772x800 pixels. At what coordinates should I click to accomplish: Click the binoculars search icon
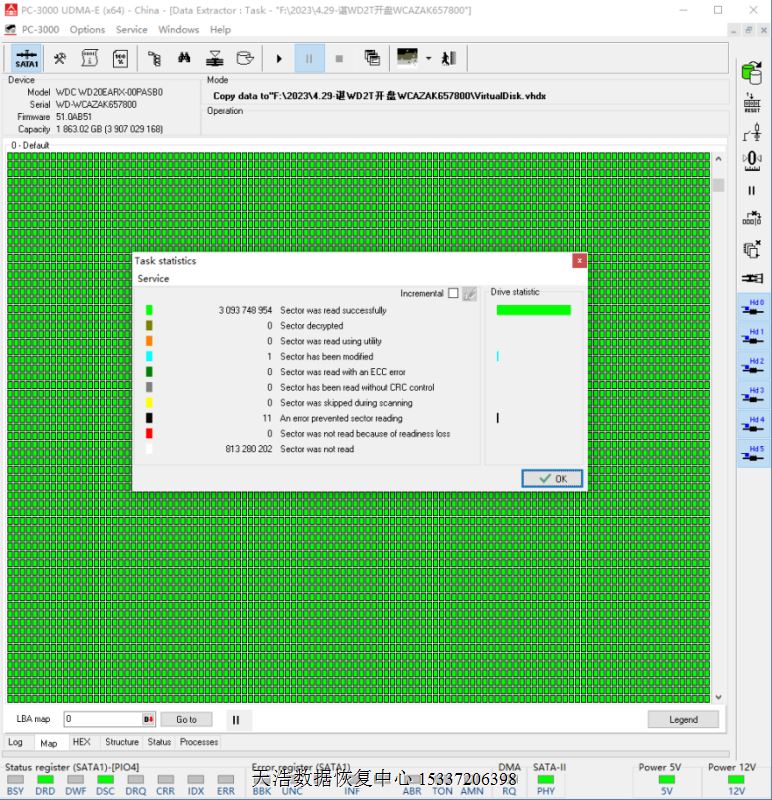(184, 58)
